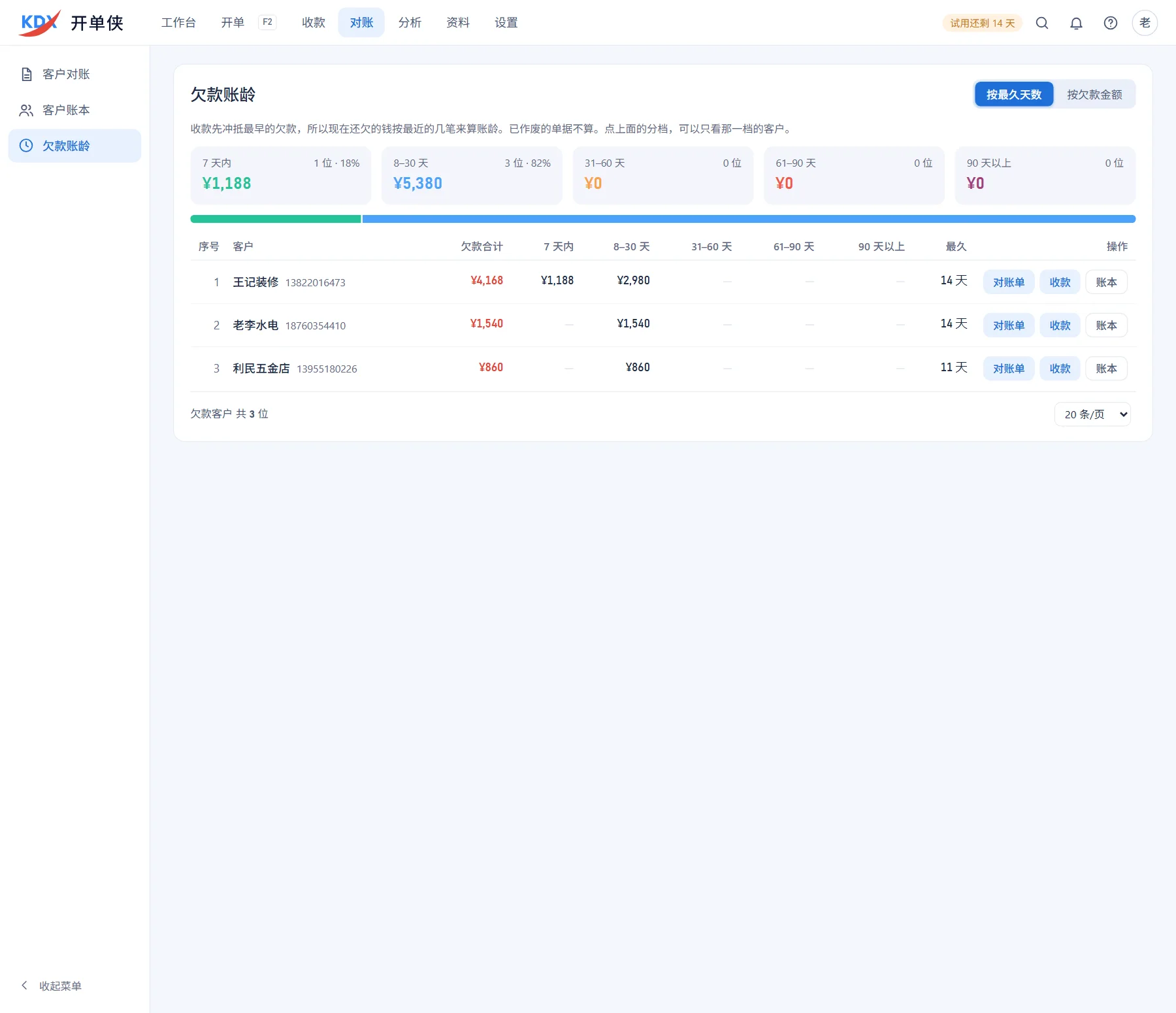The height and width of the screenshot is (1013, 1176).
Task: Open the help question mark icon
Action: coord(1110,23)
